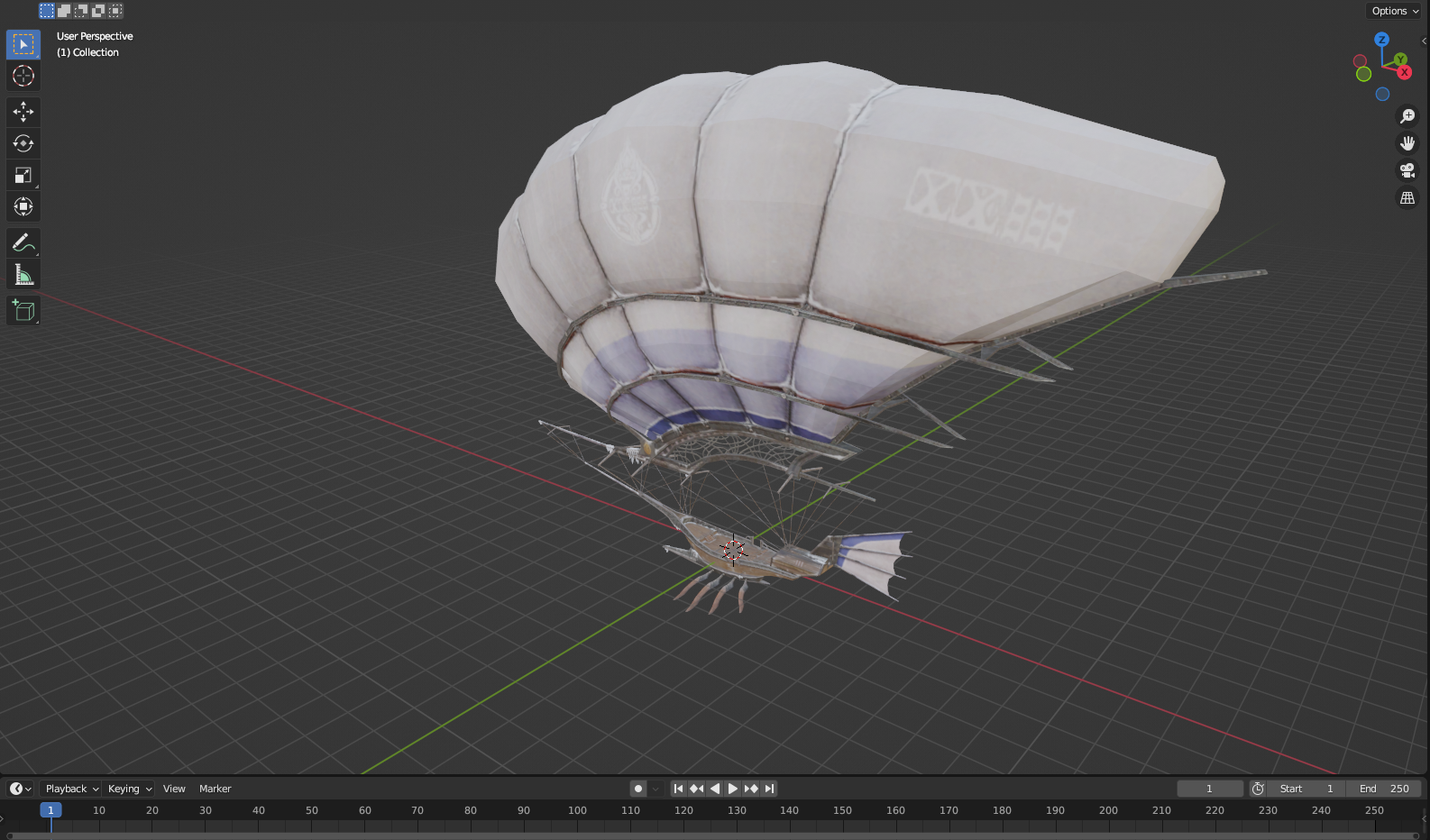Play the animation forward
Viewport: 1430px width, 840px height.
pos(733,789)
